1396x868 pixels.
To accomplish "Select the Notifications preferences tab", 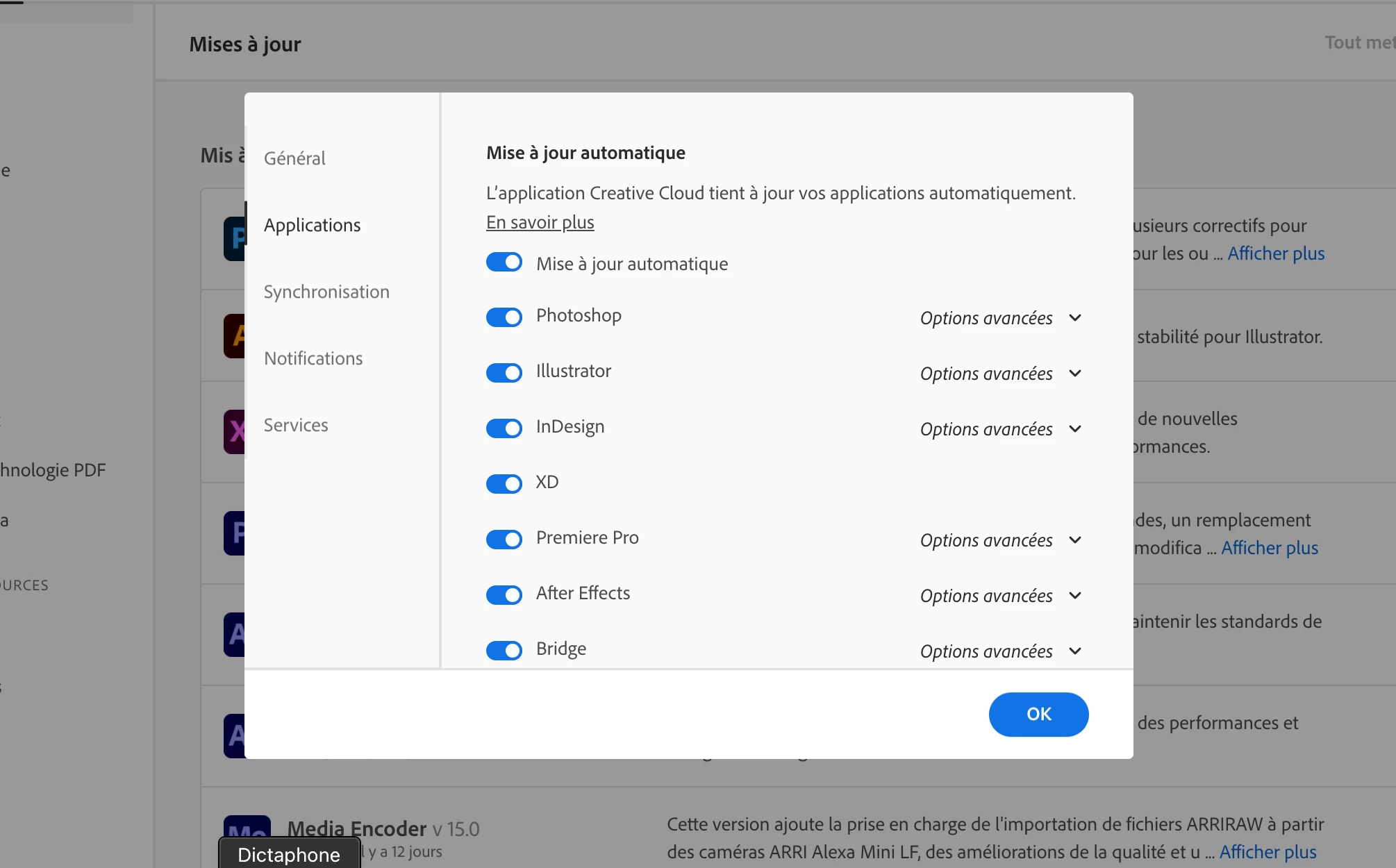I will tap(313, 358).
